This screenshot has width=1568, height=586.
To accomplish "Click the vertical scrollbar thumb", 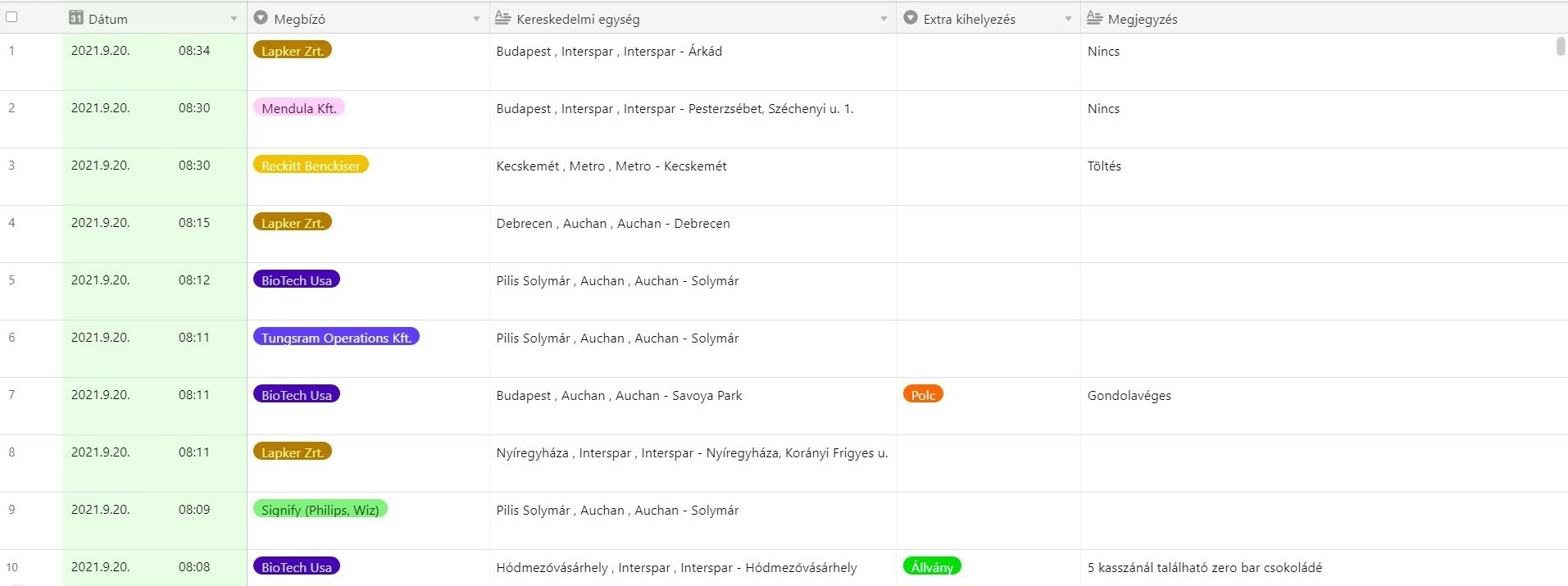I will click(x=1561, y=46).
